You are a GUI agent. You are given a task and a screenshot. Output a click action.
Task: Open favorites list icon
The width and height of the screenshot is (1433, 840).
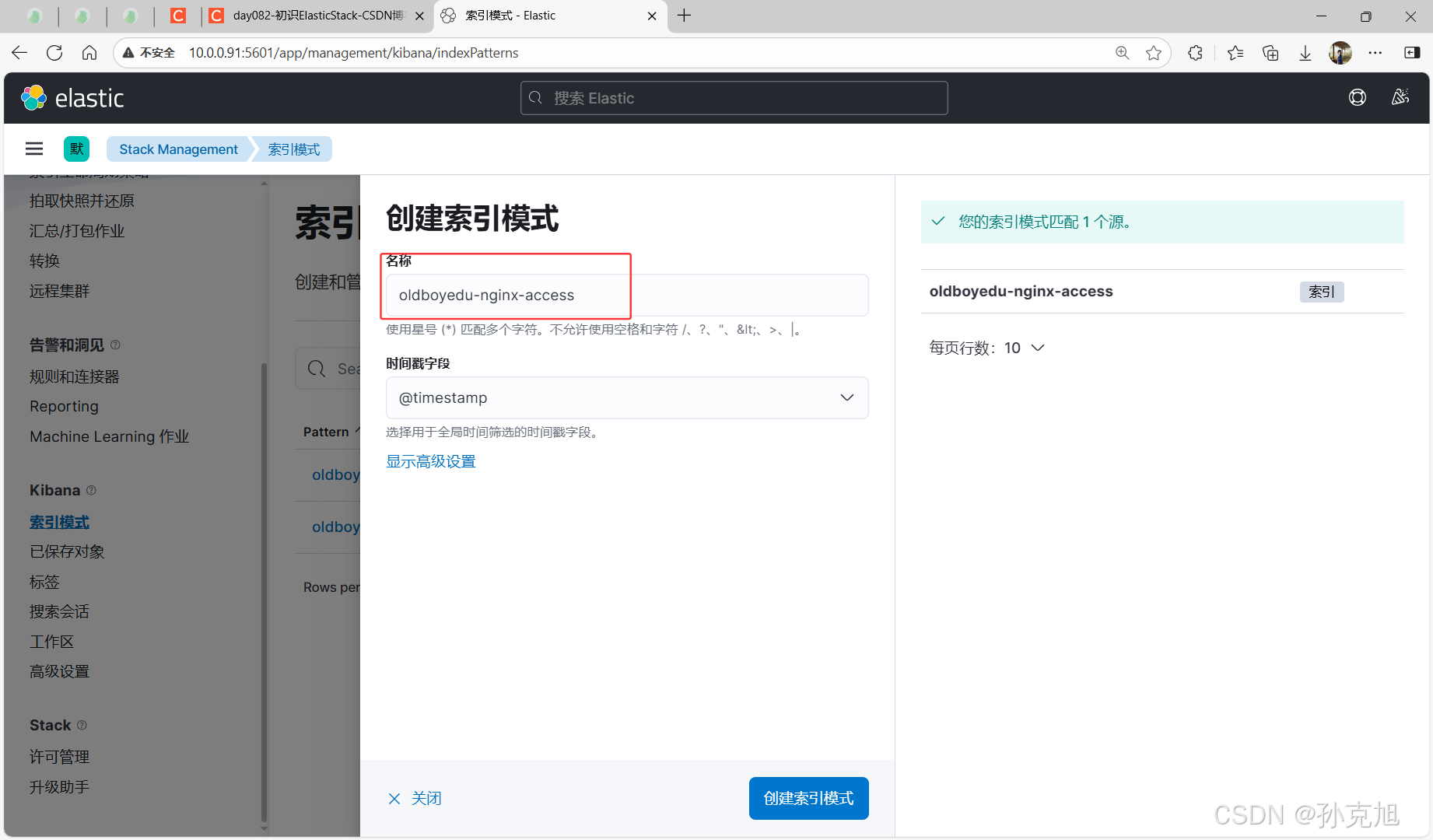click(1235, 53)
